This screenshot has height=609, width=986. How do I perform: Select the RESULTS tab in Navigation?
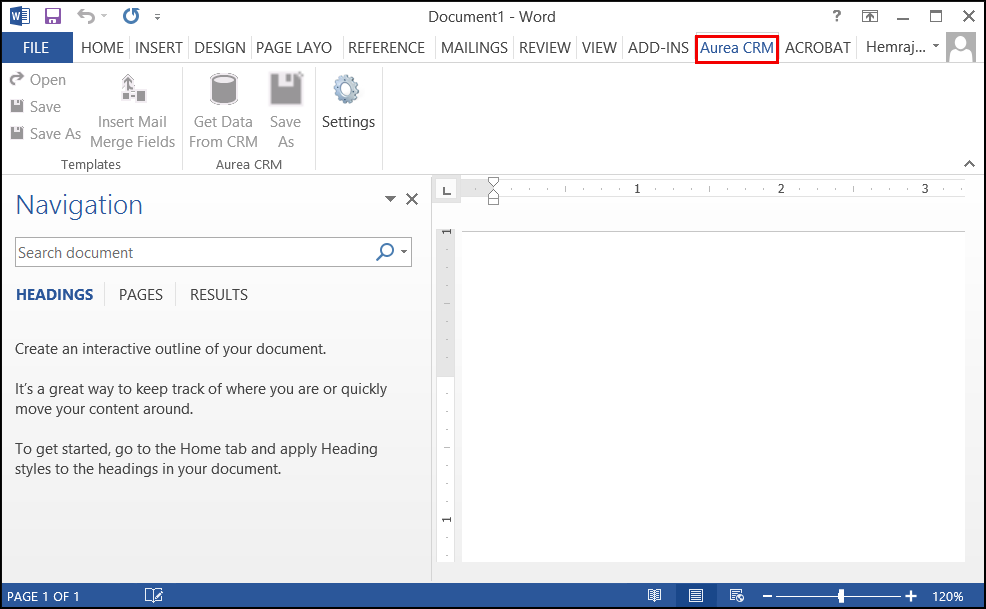219,294
